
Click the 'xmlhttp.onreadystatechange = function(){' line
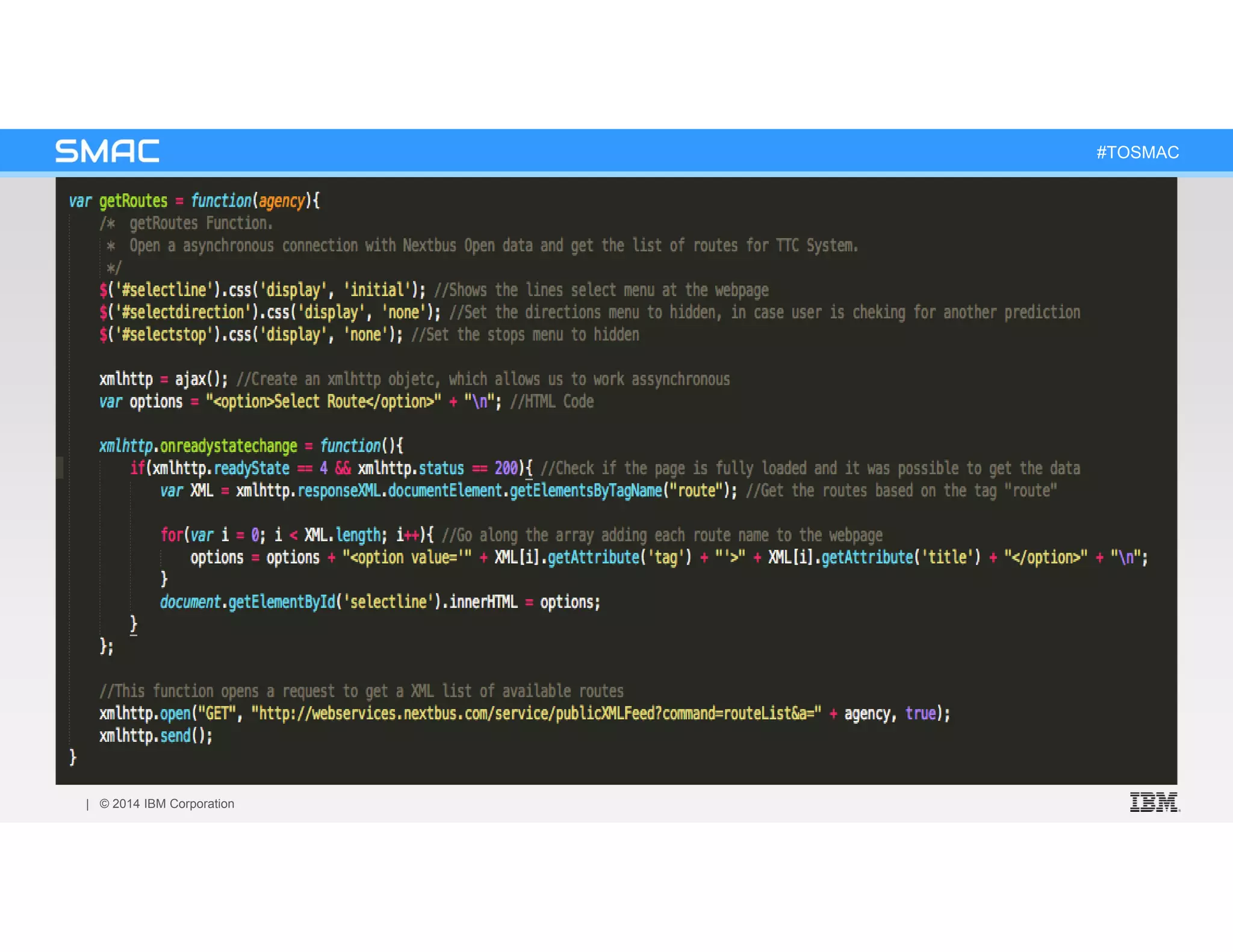pyautogui.click(x=252, y=446)
